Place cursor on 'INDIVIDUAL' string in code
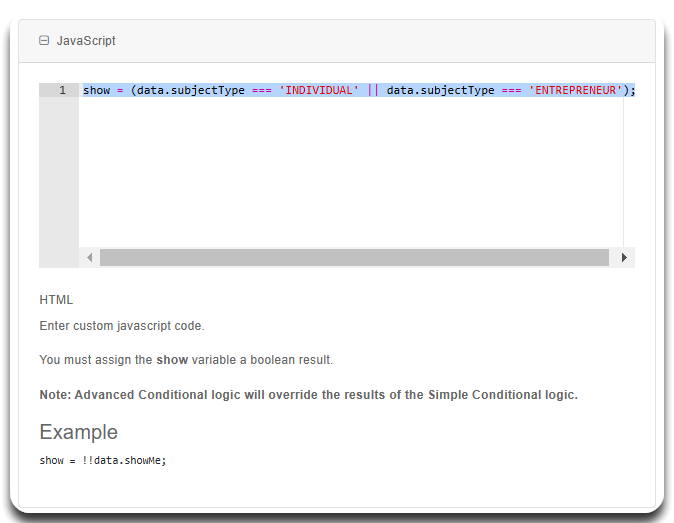The image size is (674, 523). [318, 90]
